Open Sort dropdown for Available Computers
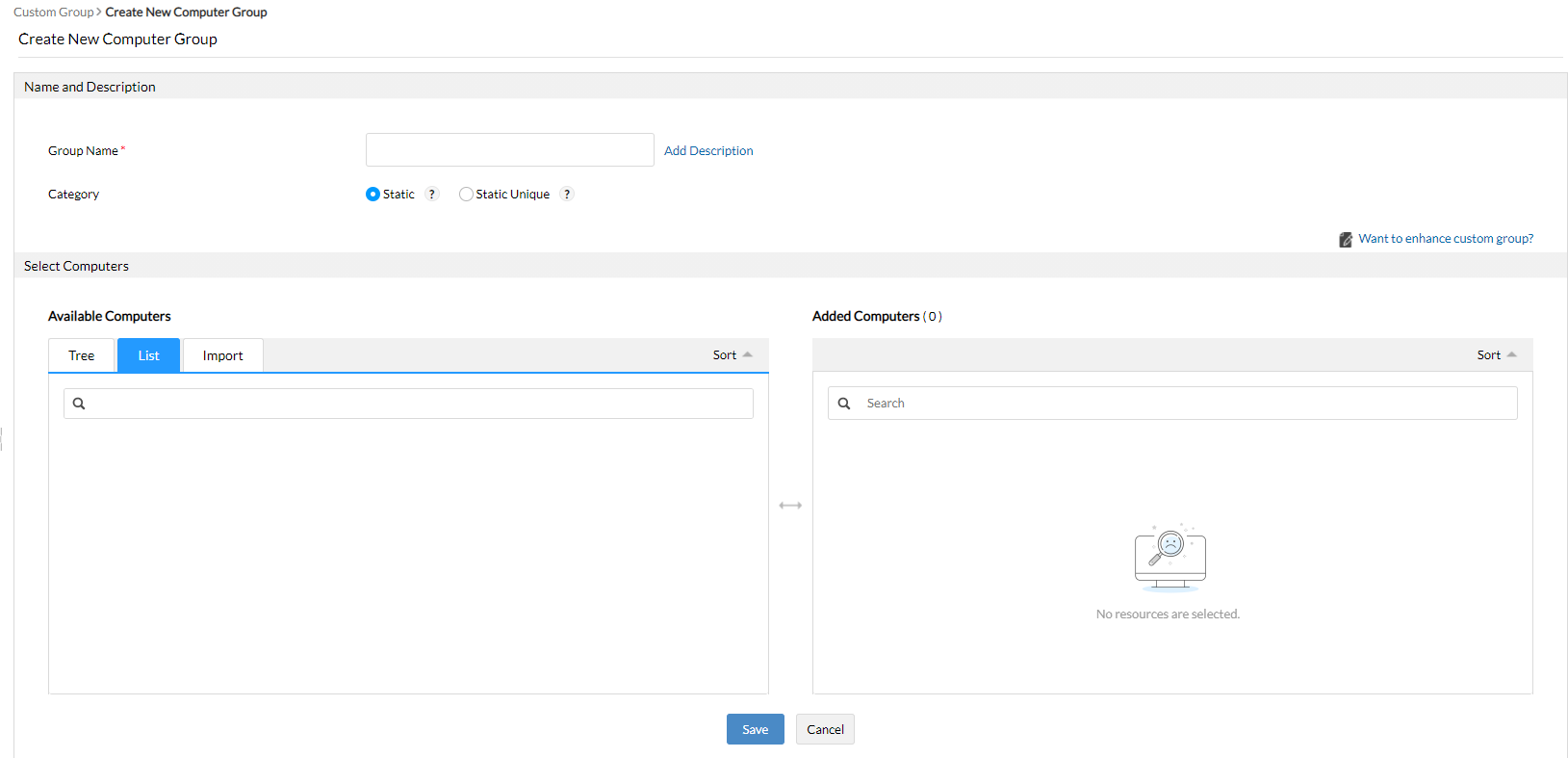1568x758 pixels. (732, 355)
